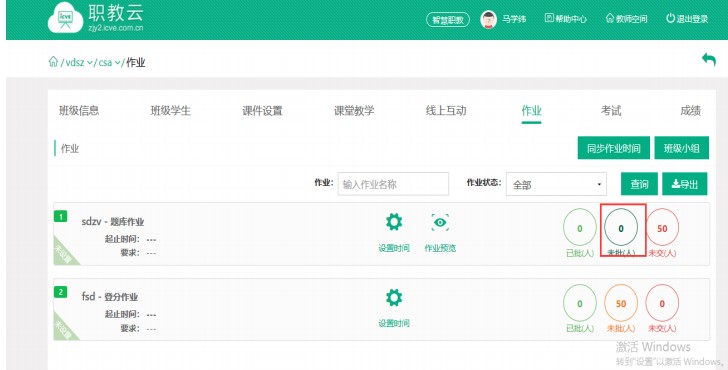Click the 导出 export button
Image resolution: width=728 pixels, height=370 pixels.
[x=685, y=184]
